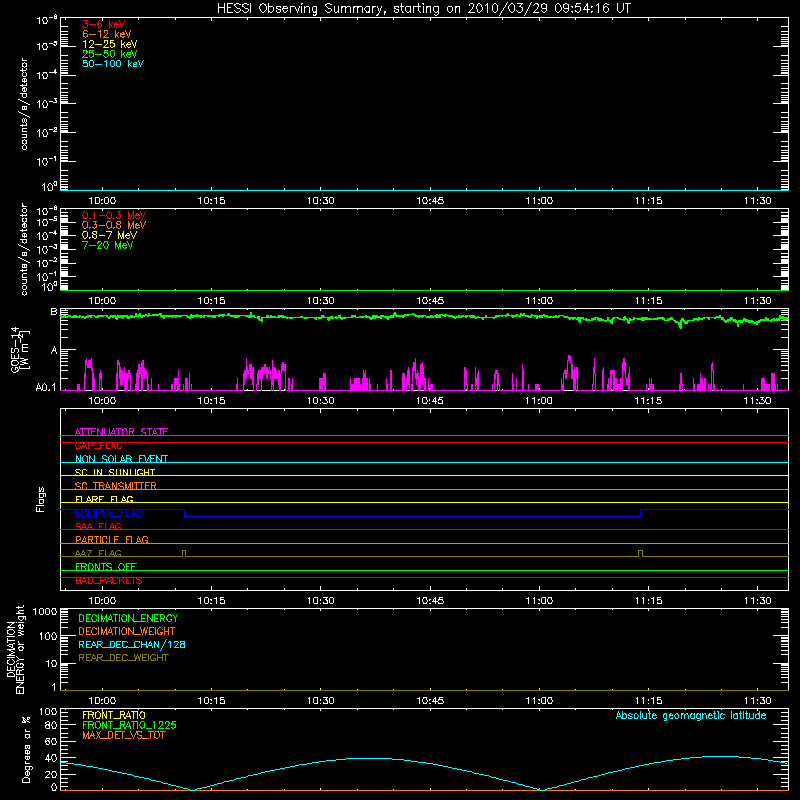Click the ECLIPSE_FLAG label
The width and height of the screenshot is (800, 800).
coord(109,513)
